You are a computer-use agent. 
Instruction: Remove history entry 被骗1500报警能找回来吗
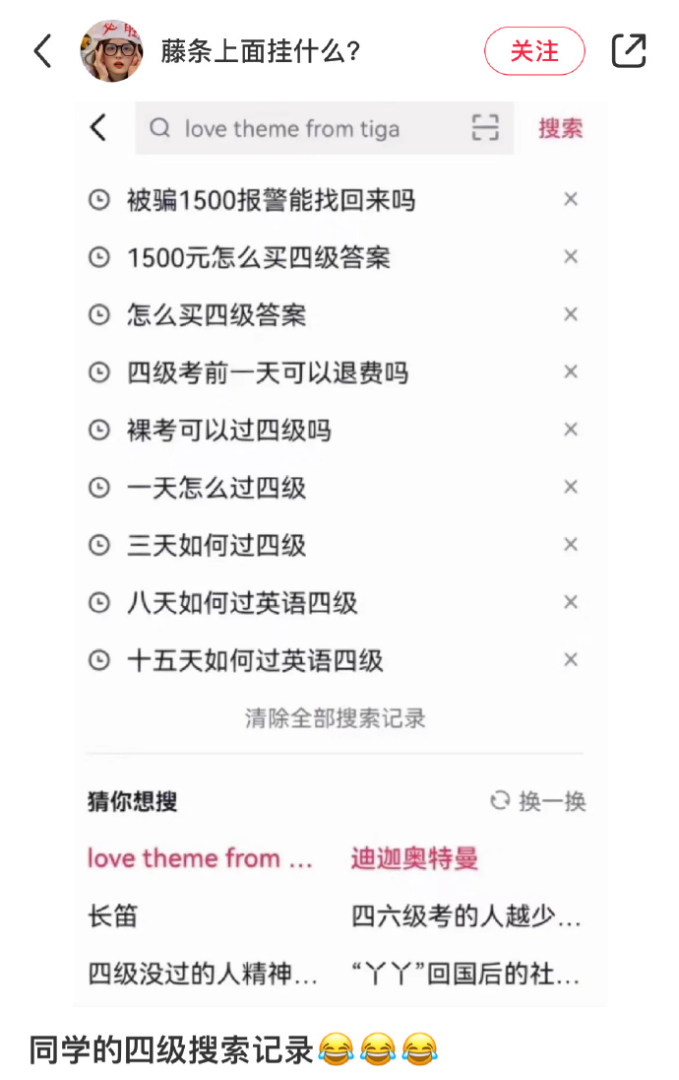point(570,200)
